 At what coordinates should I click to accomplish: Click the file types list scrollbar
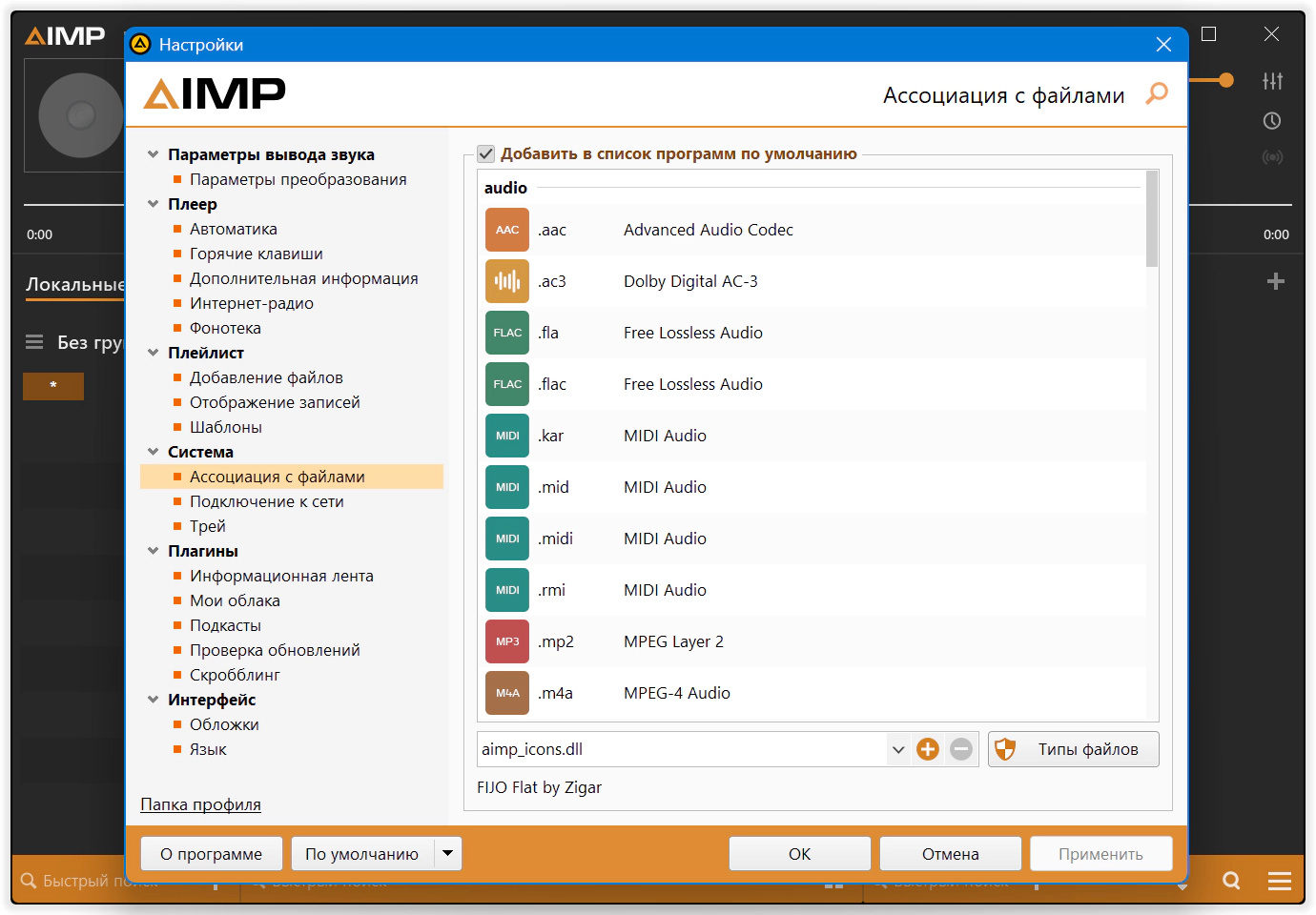[1152, 219]
